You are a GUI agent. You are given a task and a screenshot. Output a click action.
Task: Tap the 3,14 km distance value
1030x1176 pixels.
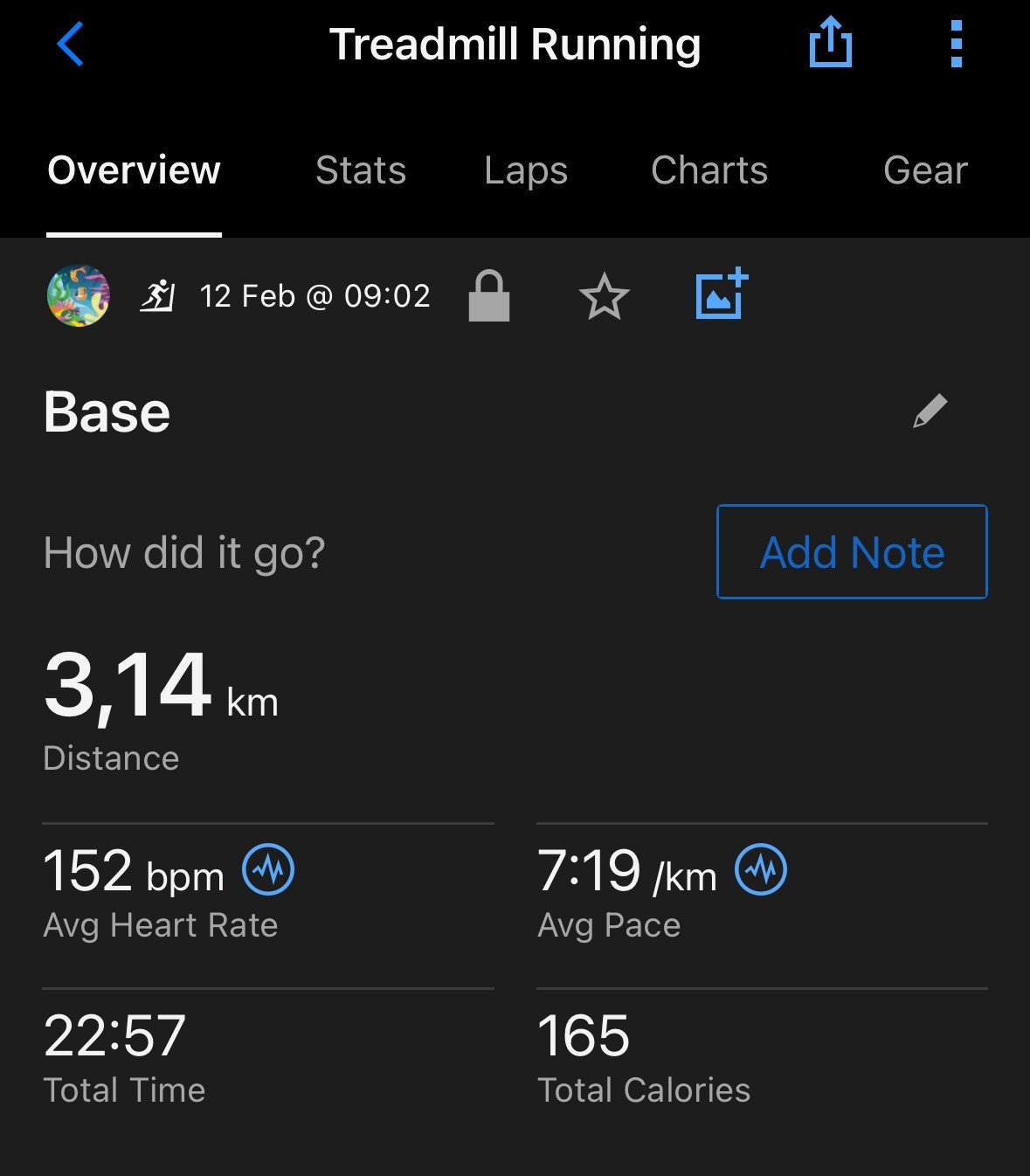pyautogui.click(x=161, y=687)
